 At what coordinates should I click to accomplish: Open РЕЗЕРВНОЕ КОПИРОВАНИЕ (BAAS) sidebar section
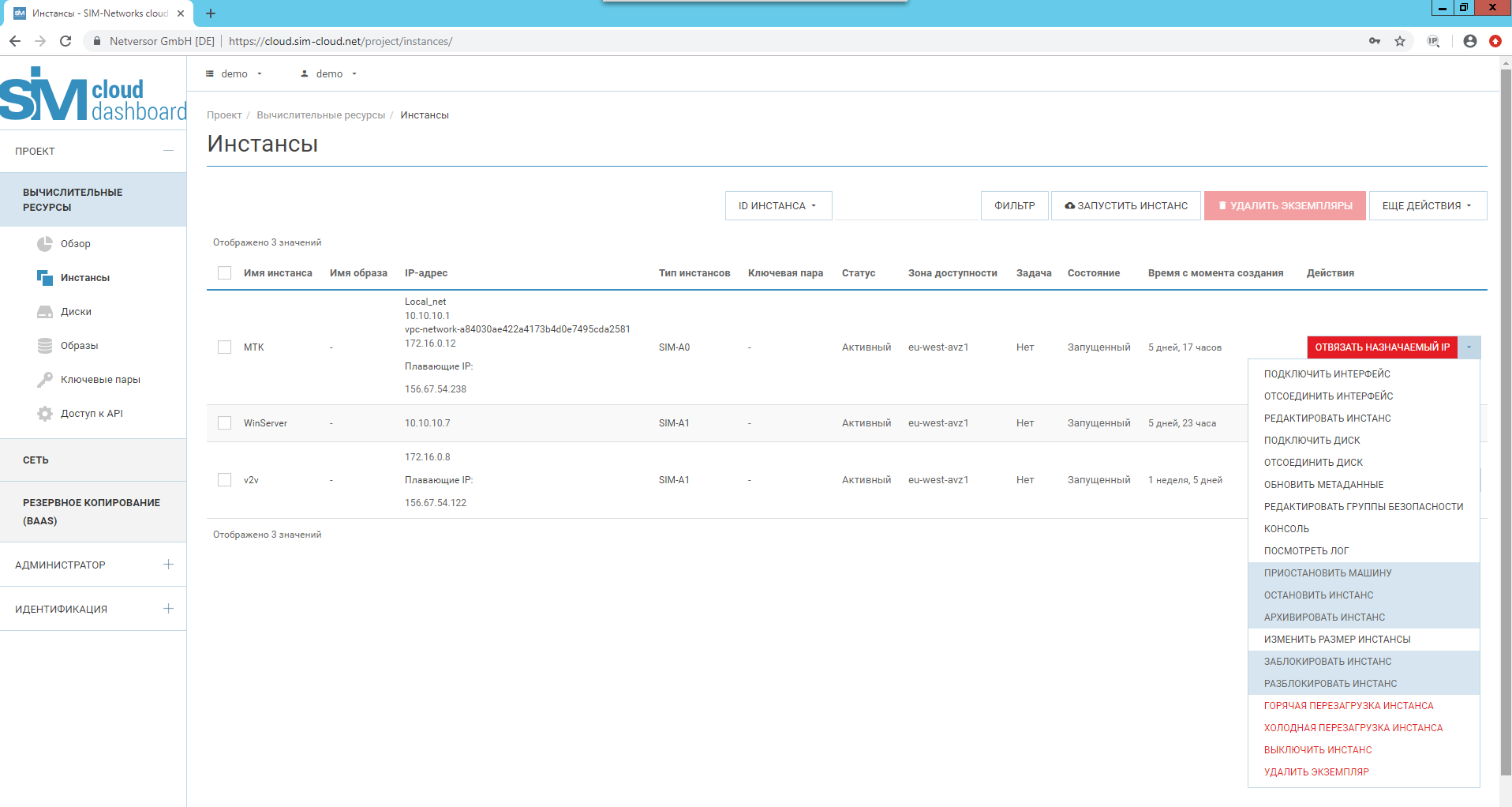pyautogui.click(x=93, y=512)
